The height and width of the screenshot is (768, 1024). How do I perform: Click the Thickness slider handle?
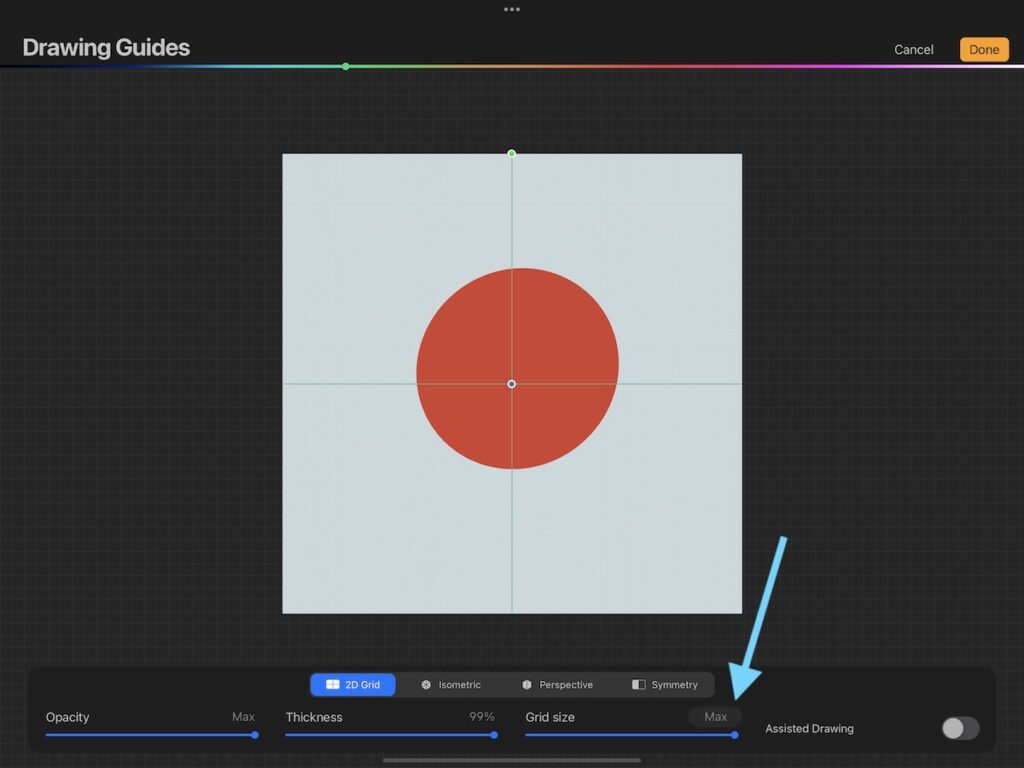[x=494, y=735]
